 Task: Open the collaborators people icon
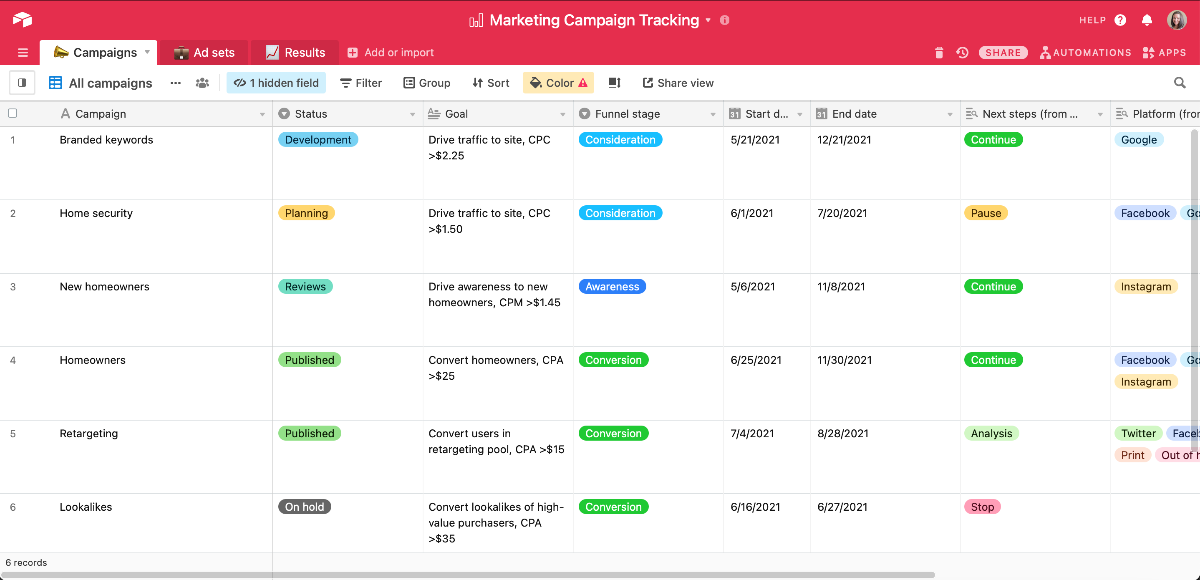(x=203, y=83)
